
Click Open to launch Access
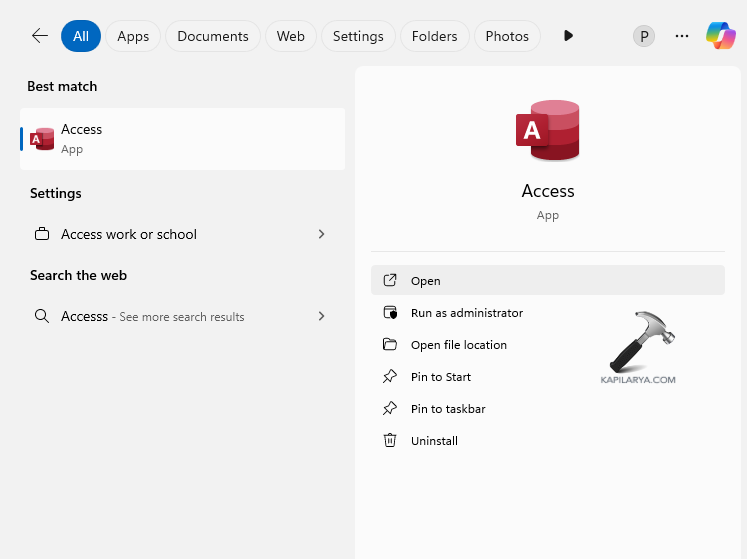pyautogui.click(x=426, y=281)
